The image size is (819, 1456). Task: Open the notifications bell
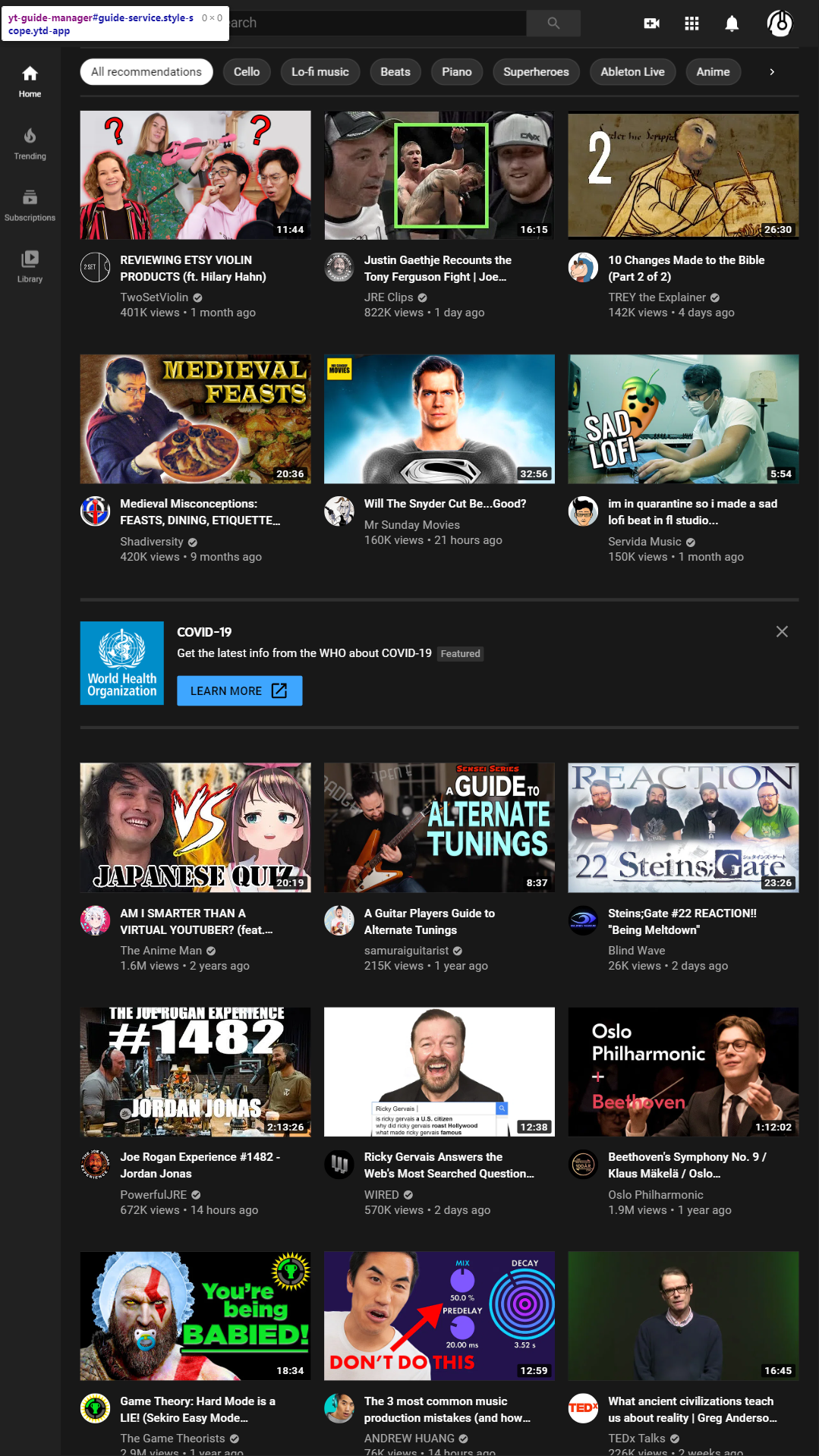[x=732, y=24]
